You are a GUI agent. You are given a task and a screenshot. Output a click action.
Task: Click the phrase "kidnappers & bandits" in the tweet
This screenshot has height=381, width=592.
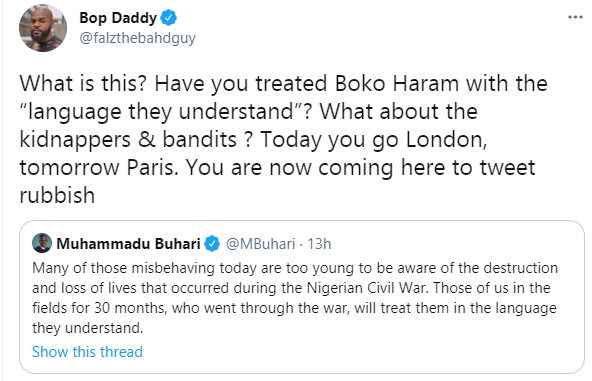coord(128,139)
